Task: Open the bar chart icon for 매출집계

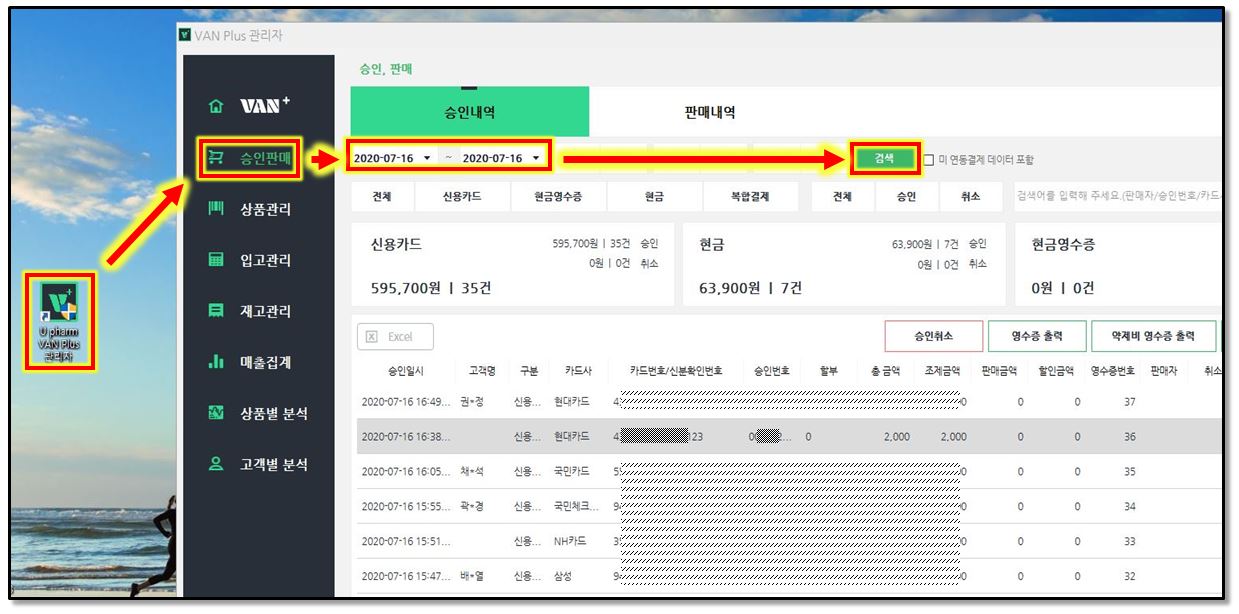Action: pos(215,362)
